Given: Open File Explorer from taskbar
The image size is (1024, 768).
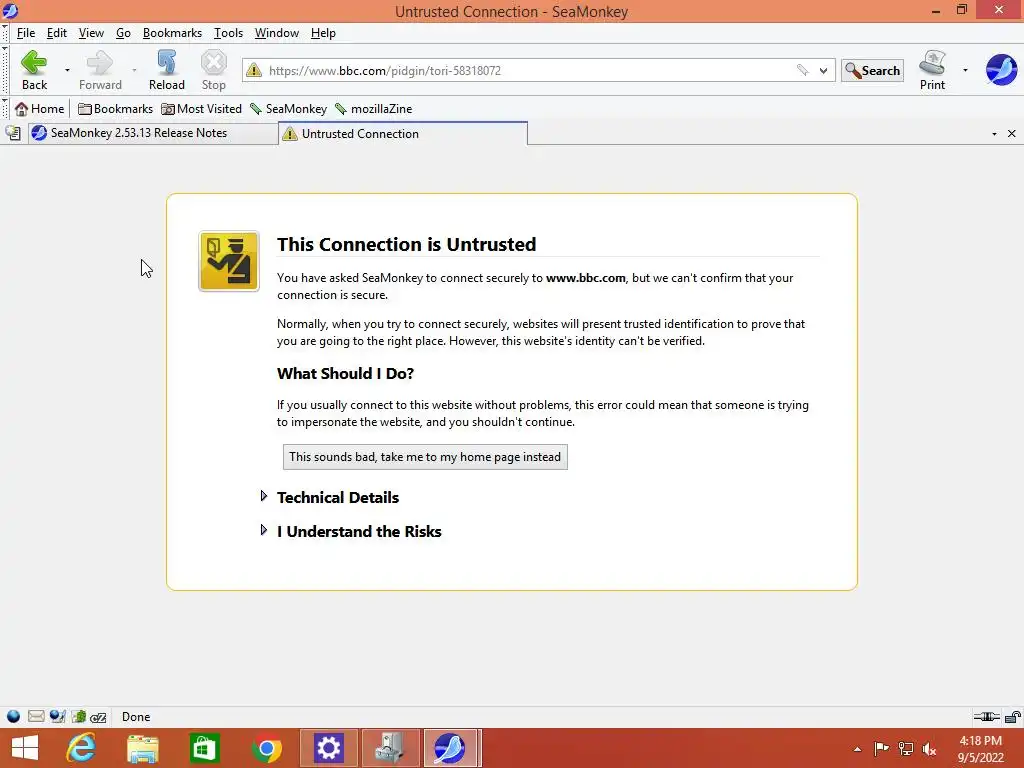Looking at the screenshot, I should [x=142, y=748].
